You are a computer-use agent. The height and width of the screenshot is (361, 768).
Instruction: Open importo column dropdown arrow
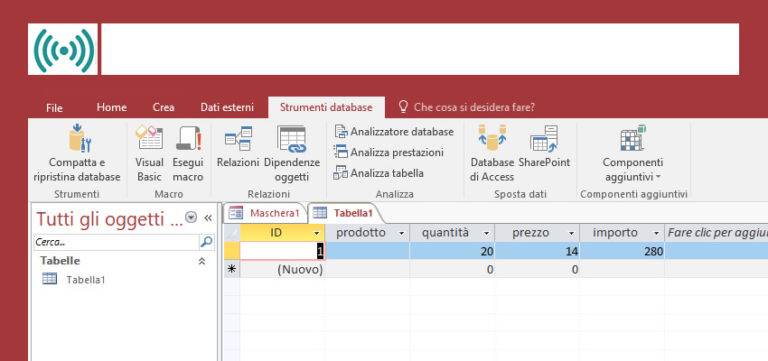click(x=656, y=233)
